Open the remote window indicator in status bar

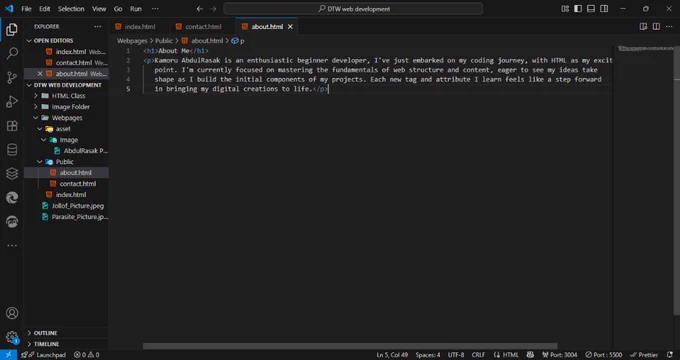8,355
